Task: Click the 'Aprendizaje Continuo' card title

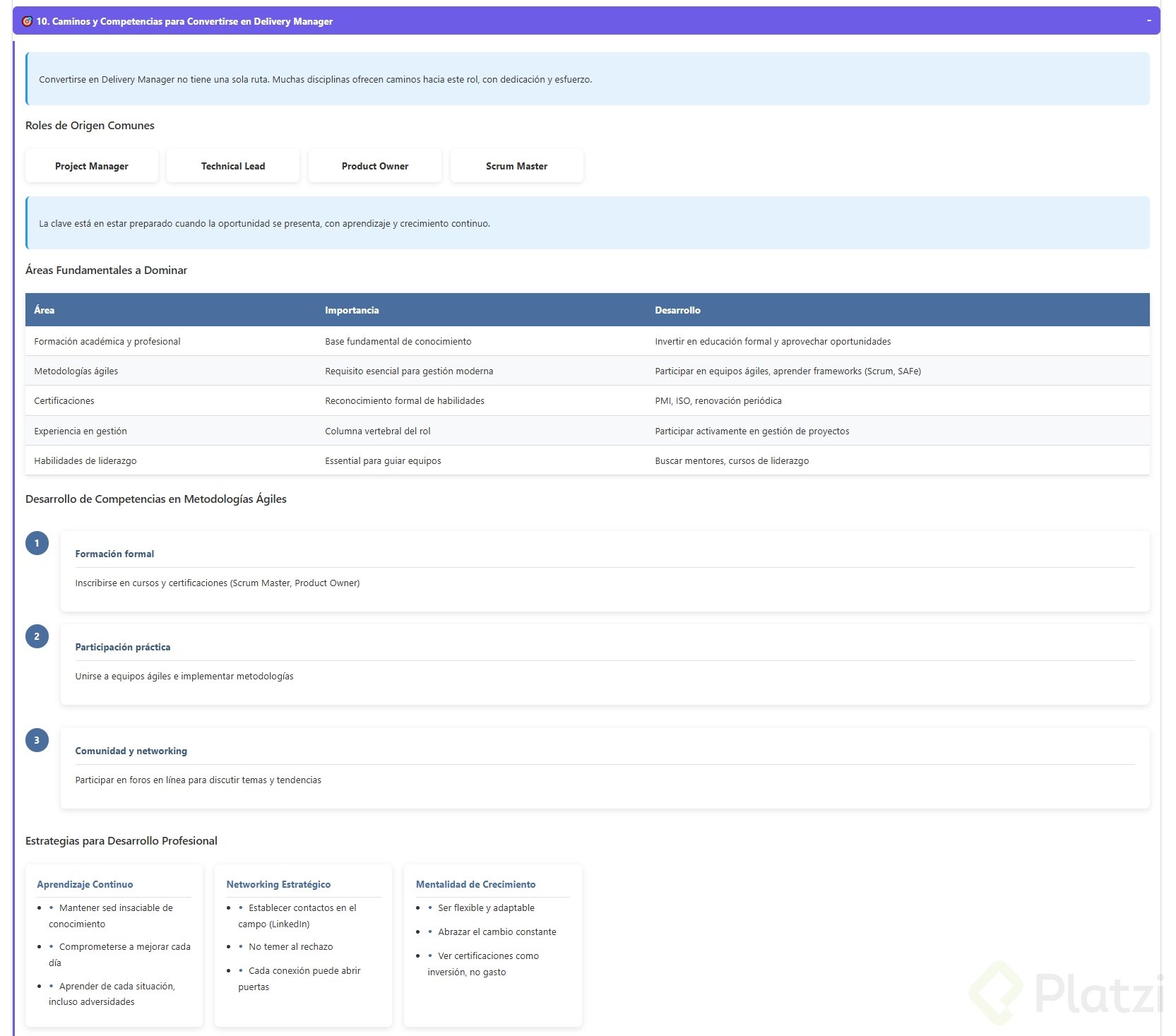Action: click(x=85, y=884)
